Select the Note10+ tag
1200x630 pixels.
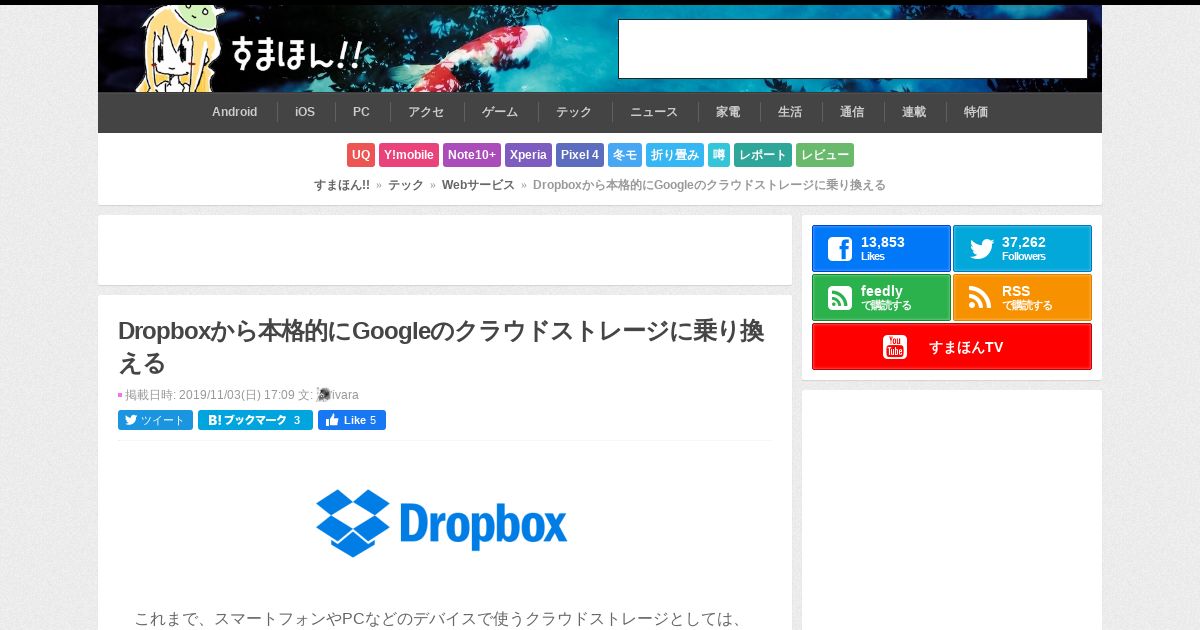(472, 155)
